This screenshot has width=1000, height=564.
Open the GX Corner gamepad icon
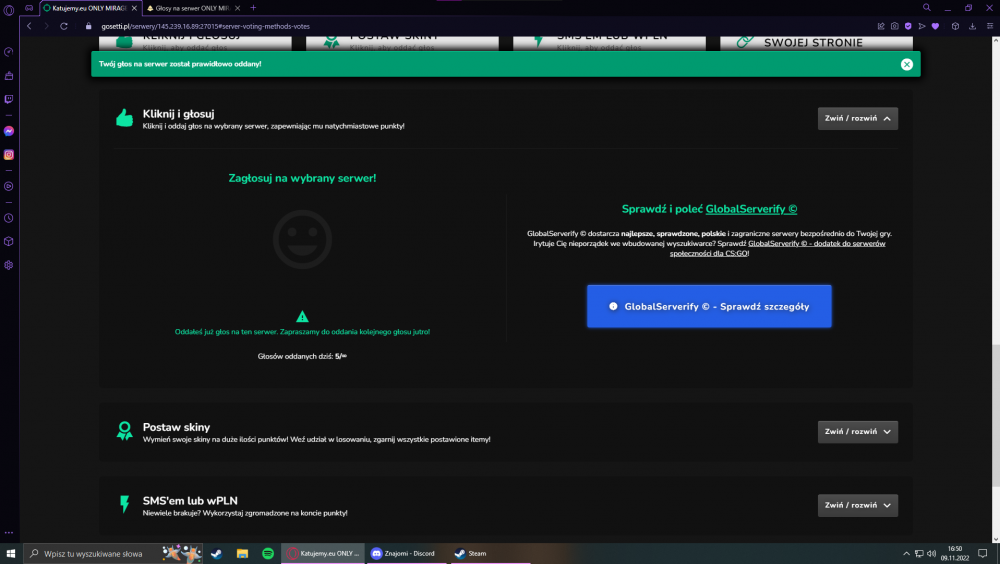29,8
